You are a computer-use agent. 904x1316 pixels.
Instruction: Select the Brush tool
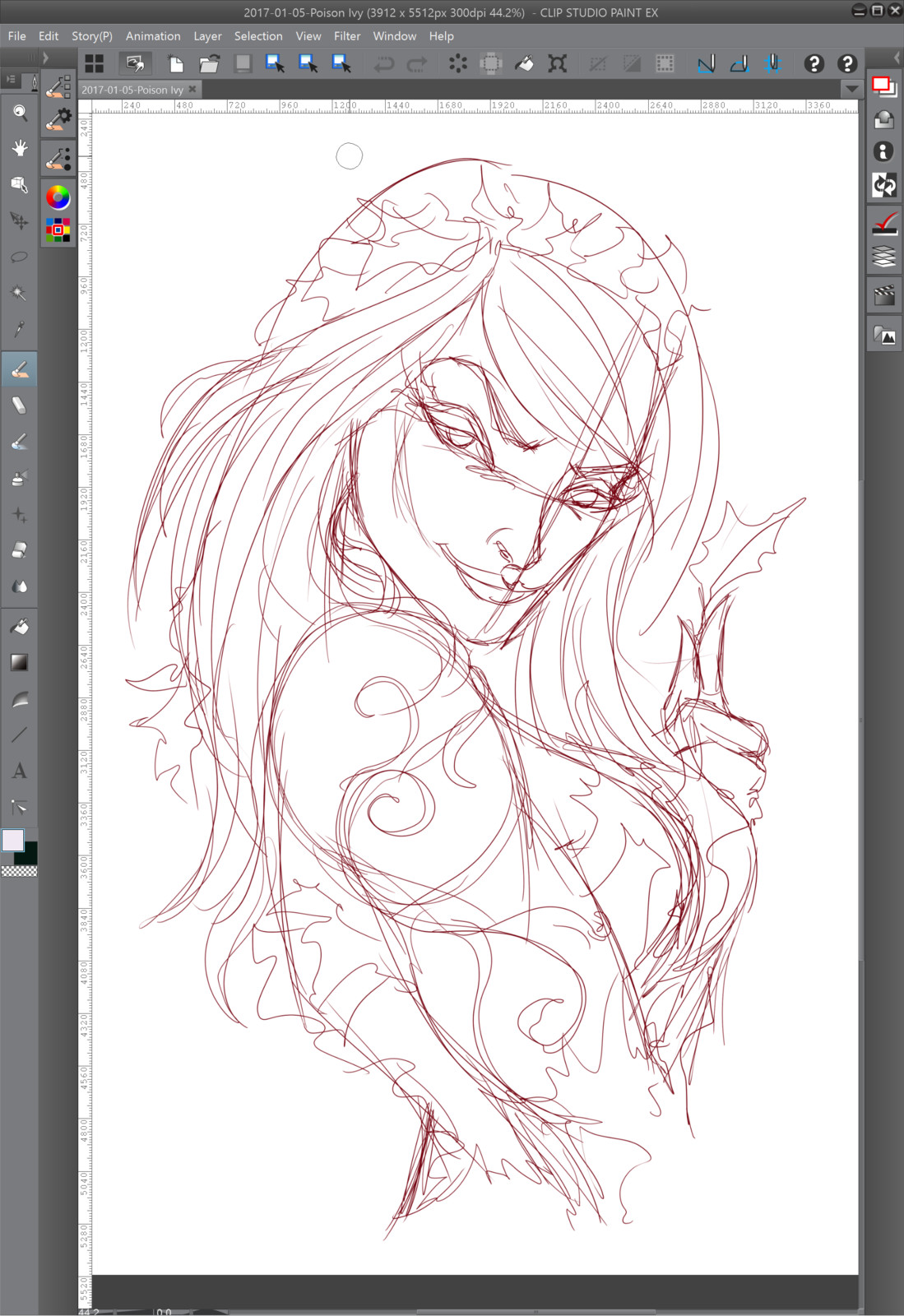(x=20, y=442)
